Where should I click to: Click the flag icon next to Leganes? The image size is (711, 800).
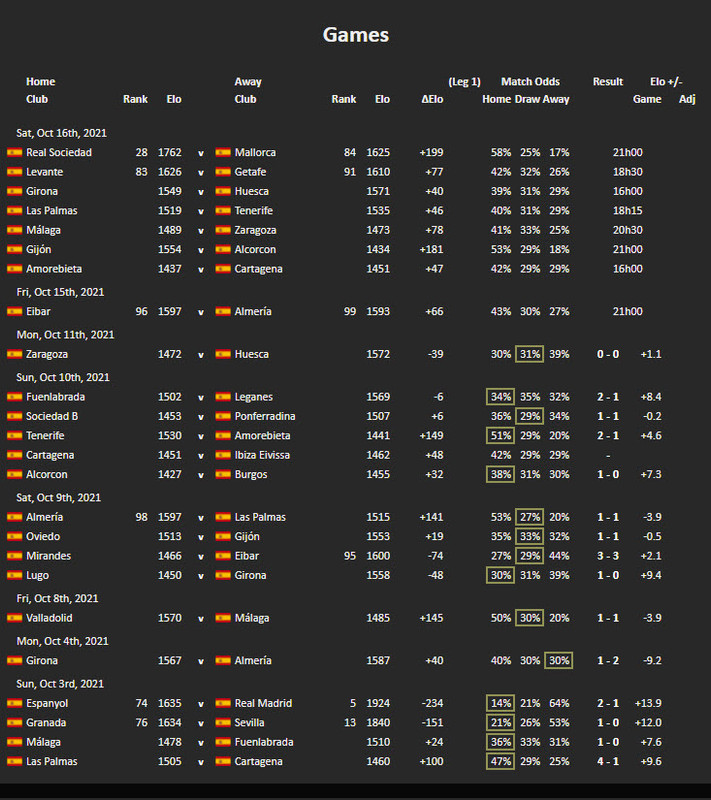tap(223, 397)
